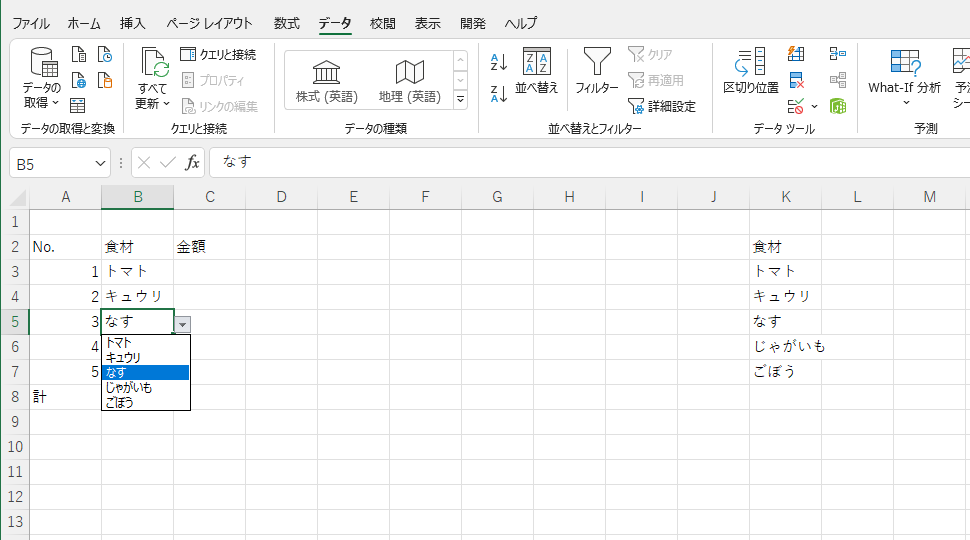970x540 pixels.
Task: Open the 並べ替え sort dialog
Action: pyautogui.click(x=536, y=71)
